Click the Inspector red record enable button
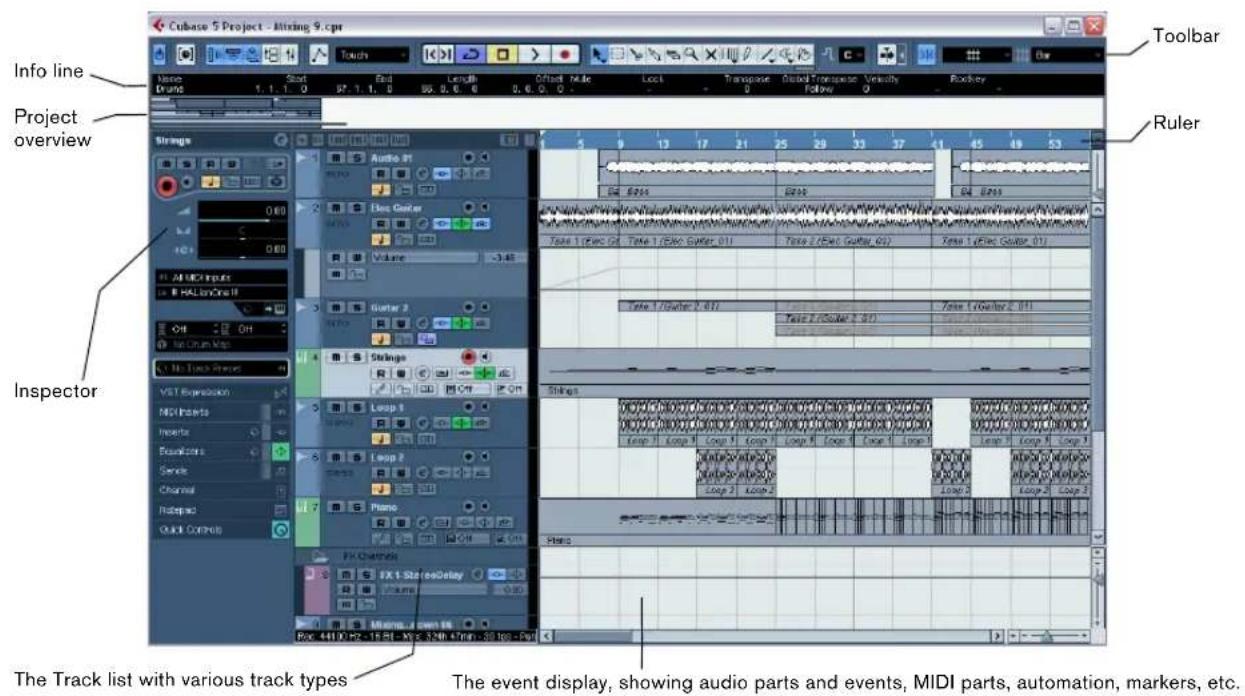Screen dimensions: 1245x696 166,184
